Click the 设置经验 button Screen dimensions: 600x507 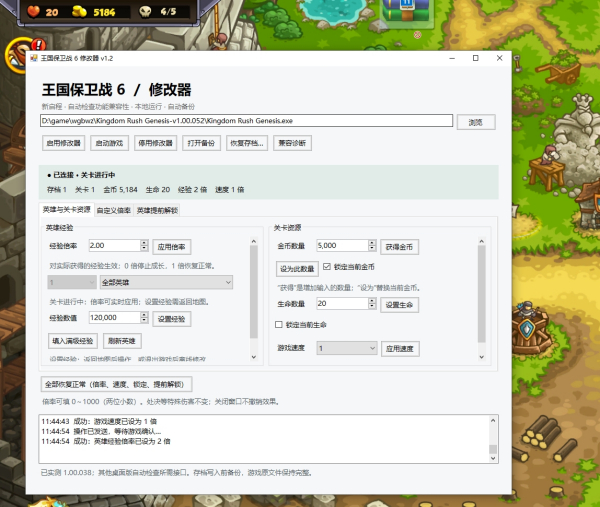coord(171,319)
